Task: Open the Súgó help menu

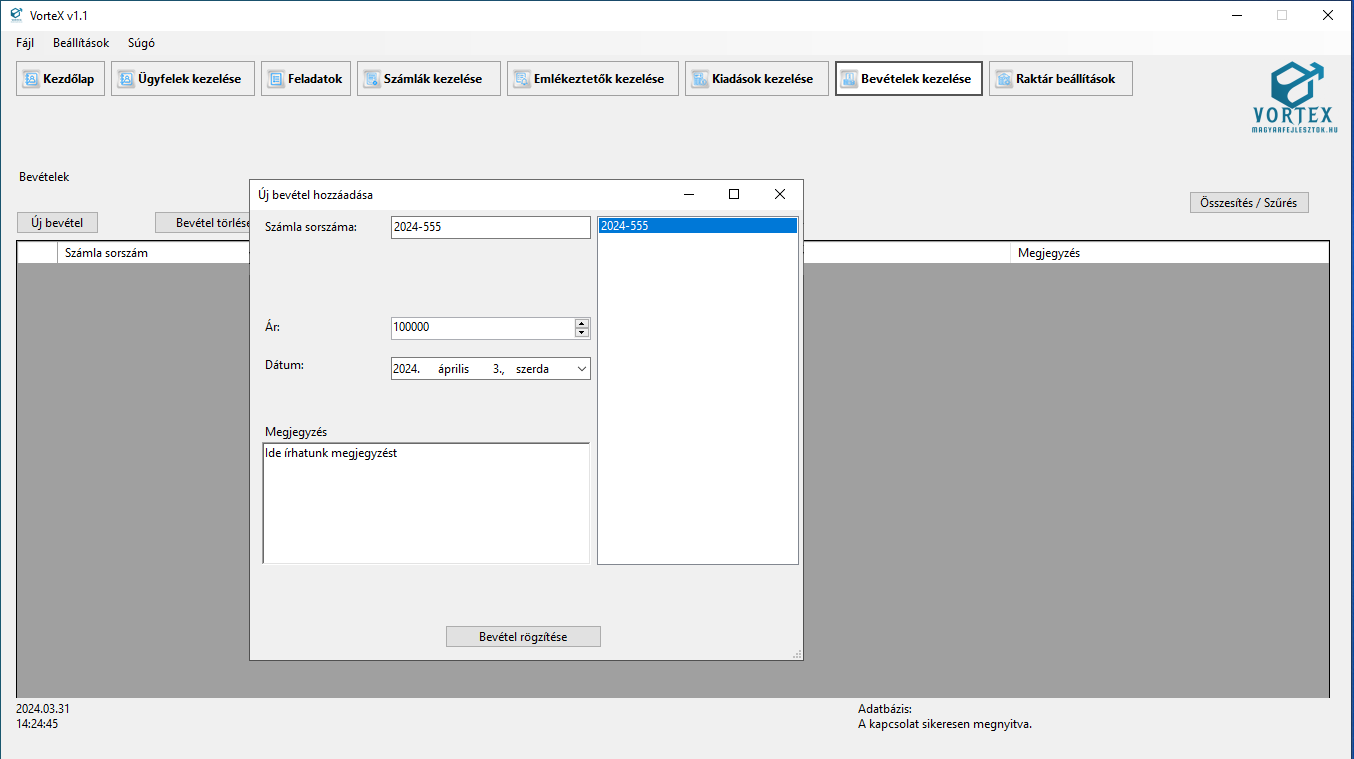Action: coord(141,43)
